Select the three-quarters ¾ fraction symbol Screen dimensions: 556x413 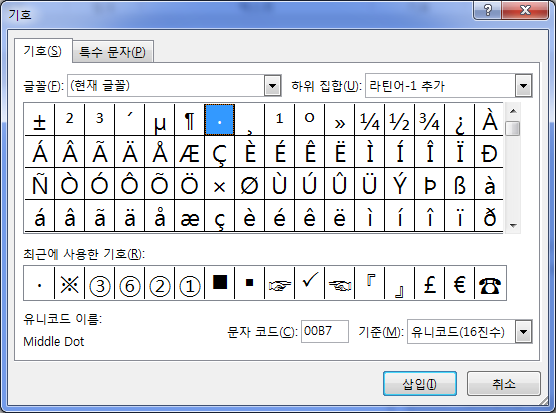click(429, 120)
